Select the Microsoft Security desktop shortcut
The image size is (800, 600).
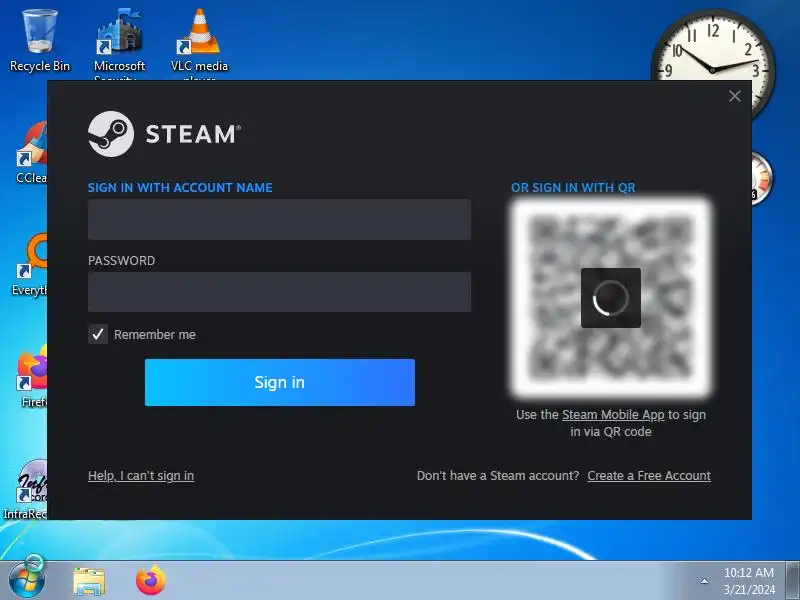pyautogui.click(x=119, y=43)
